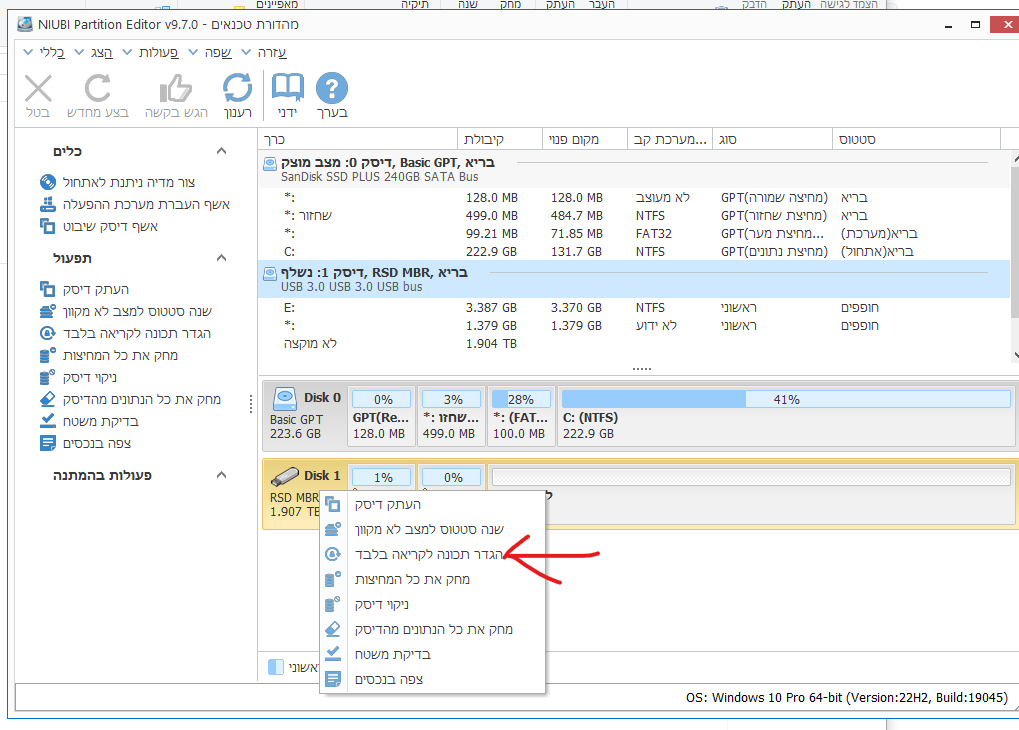Open the פעולות menu
The width and height of the screenshot is (1019, 730).
pos(158,52)
